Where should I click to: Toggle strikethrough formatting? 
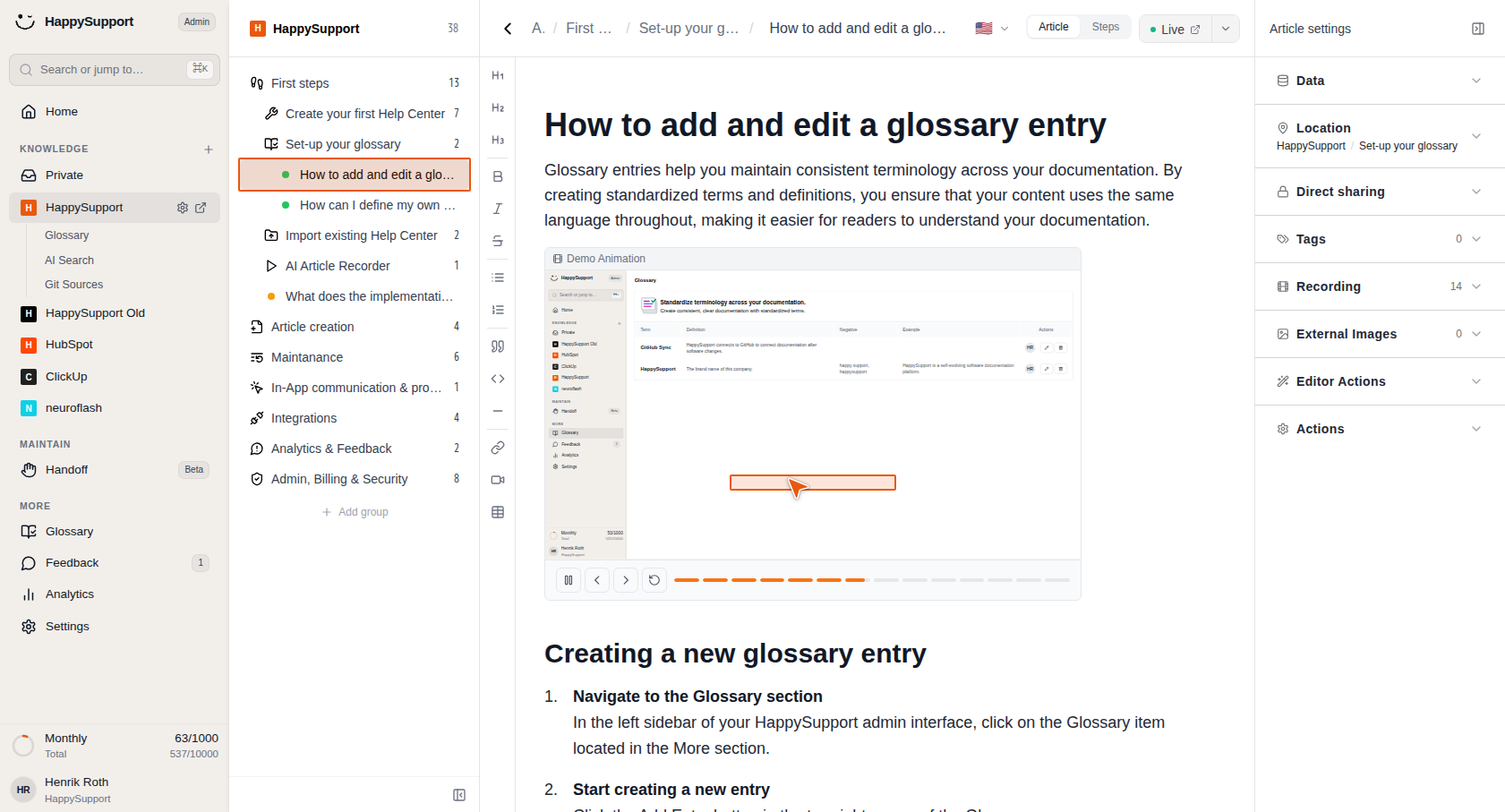(x=498, y=241)
